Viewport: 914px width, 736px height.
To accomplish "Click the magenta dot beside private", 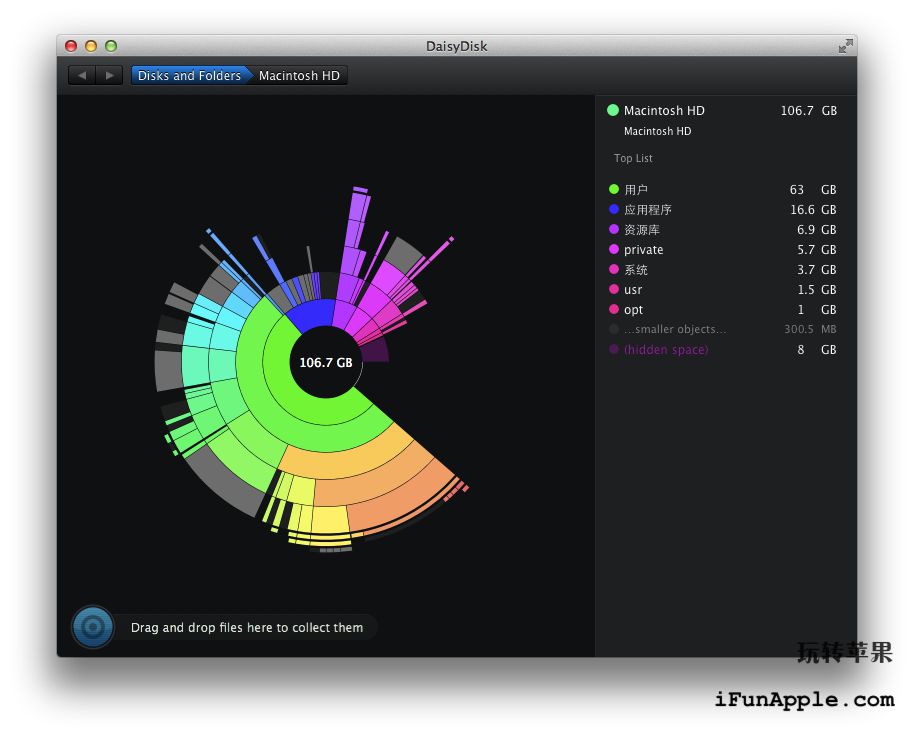I will pyautogui.click(x=614, y=249).
